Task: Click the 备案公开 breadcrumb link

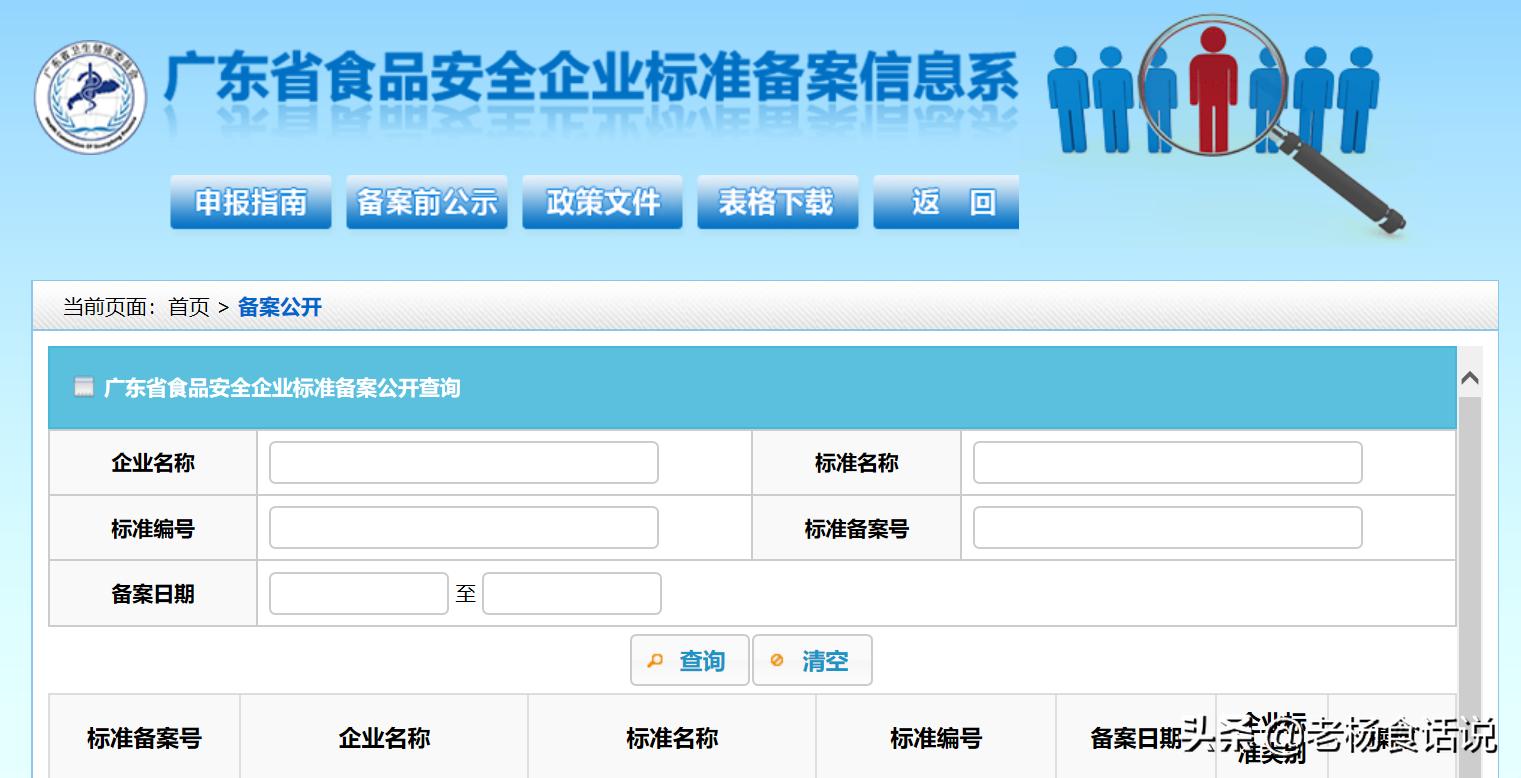Action: (280, 307)
